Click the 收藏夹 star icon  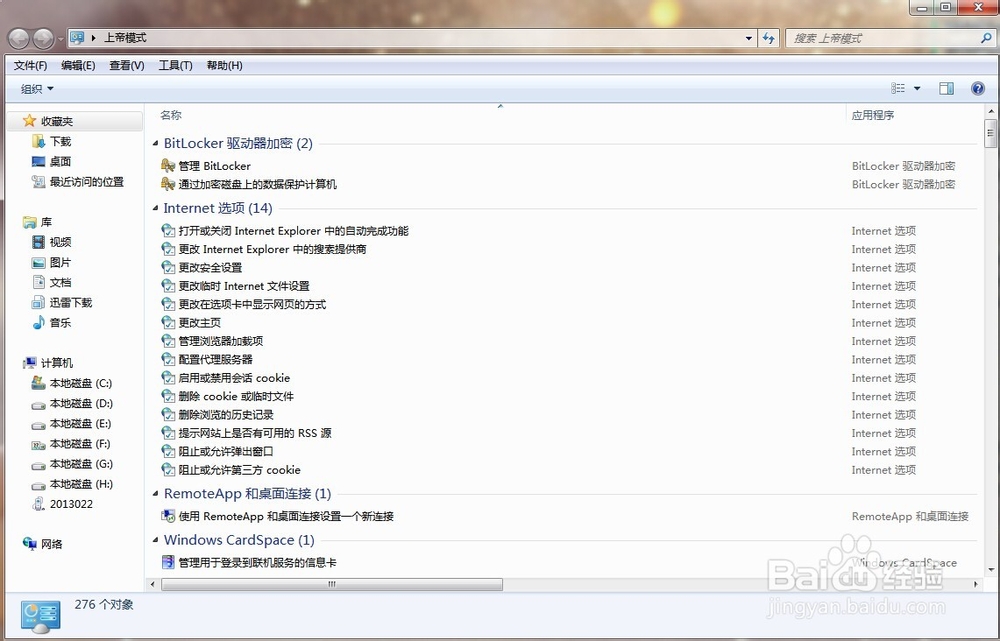(29, 121)
